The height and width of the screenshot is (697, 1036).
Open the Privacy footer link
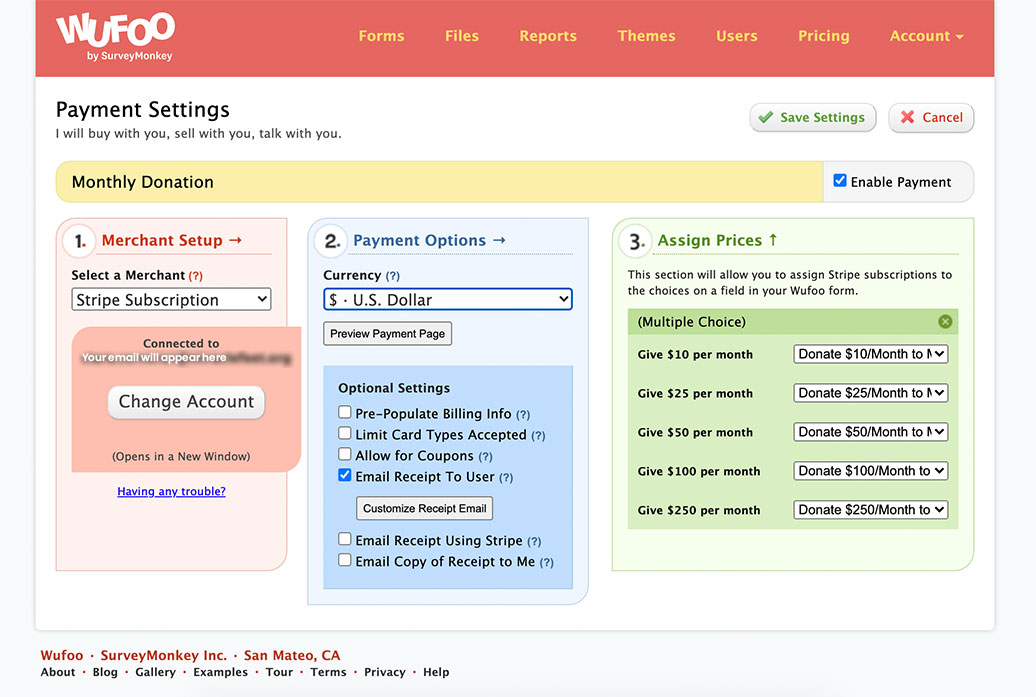pyautogui.click(x=385, y=672)
